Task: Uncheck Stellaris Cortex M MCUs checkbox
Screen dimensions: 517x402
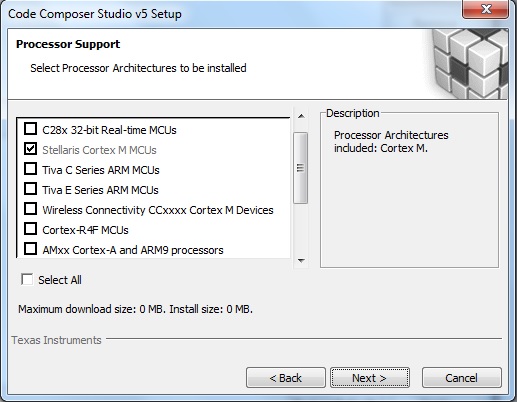Action: coord(30,149)
